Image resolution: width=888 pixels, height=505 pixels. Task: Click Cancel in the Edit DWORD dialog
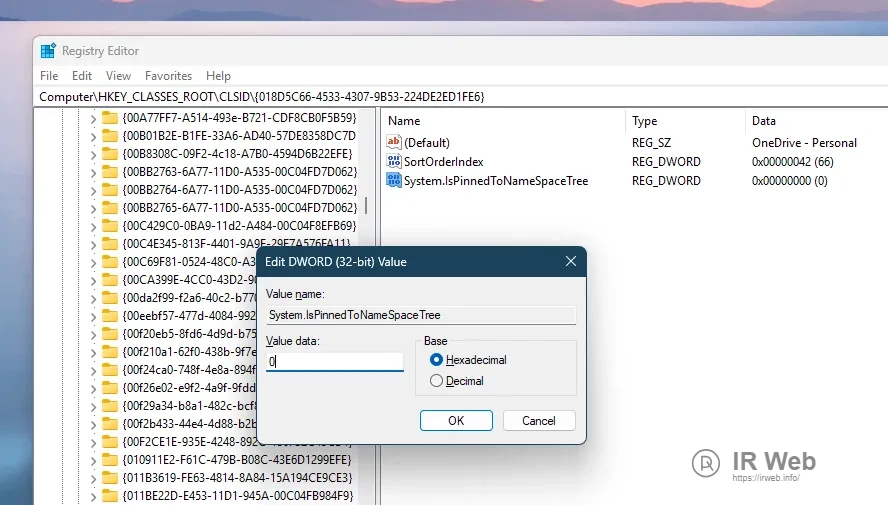point(538,421)
